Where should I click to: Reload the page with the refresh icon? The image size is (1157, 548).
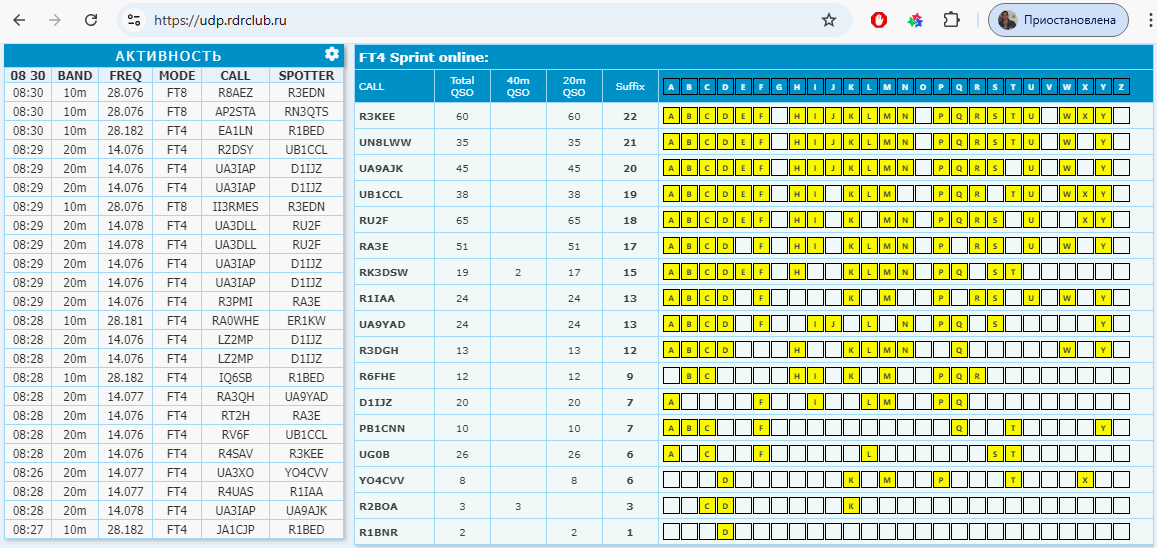[x=90, y=20]
